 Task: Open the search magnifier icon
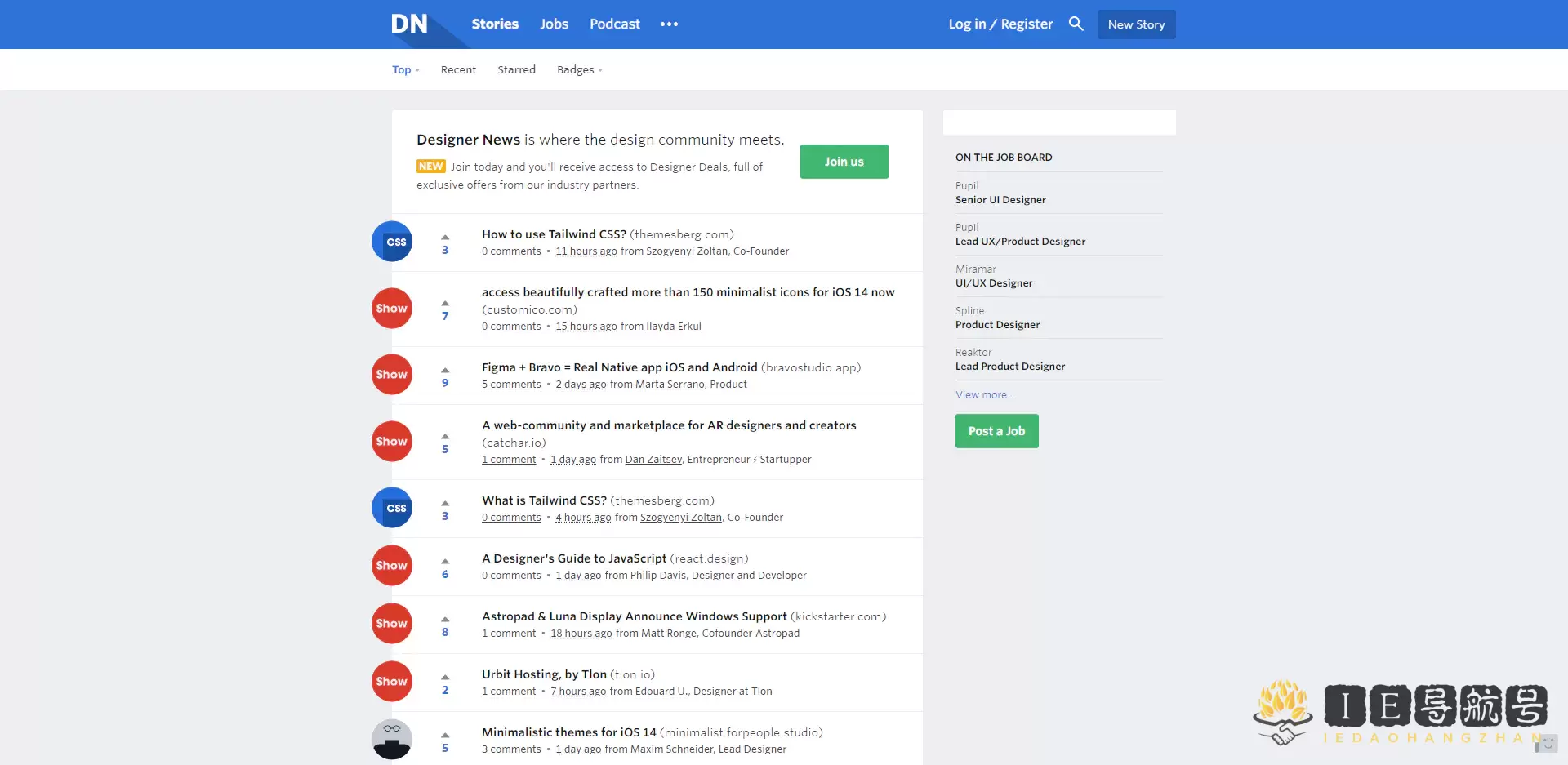pos(1076,24)
